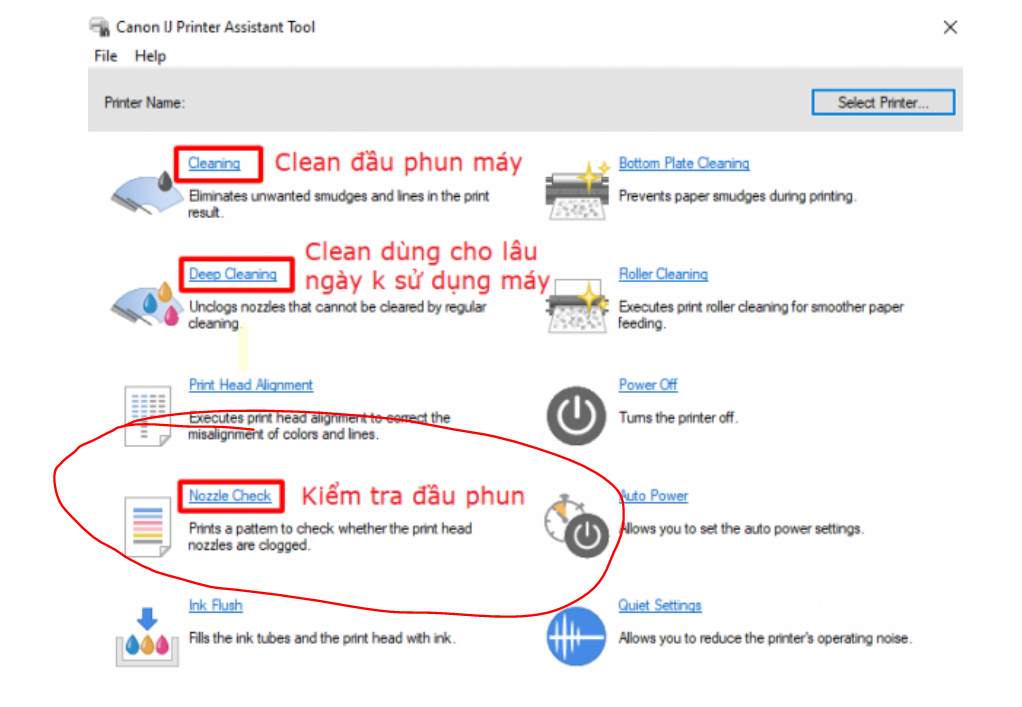
Task: Click the Bottom Plate Cleaning link
Action: pos(684,164)
